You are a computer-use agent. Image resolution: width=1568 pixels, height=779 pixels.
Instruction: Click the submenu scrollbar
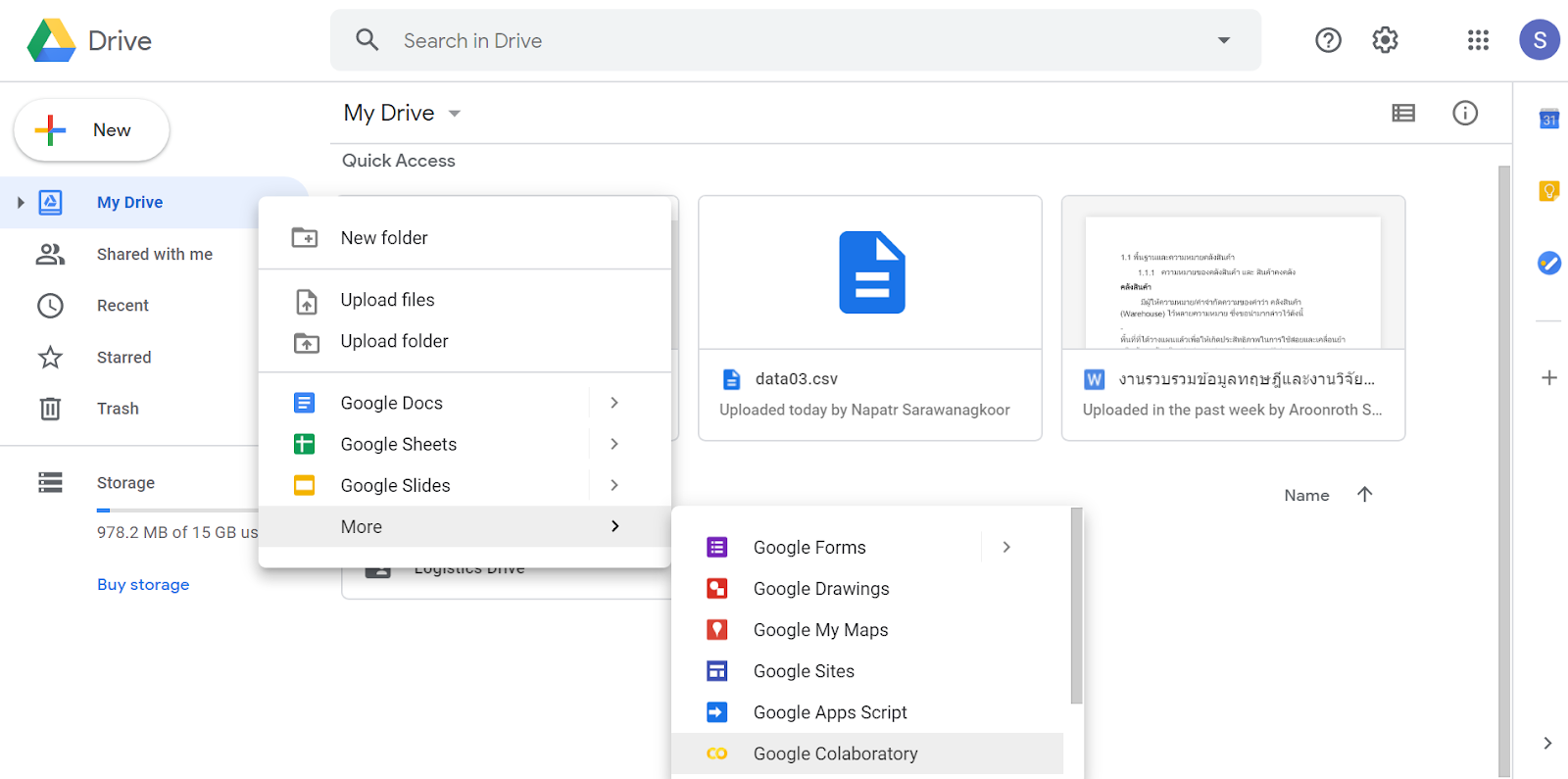pyautogui.click(x=1076, y=606)
